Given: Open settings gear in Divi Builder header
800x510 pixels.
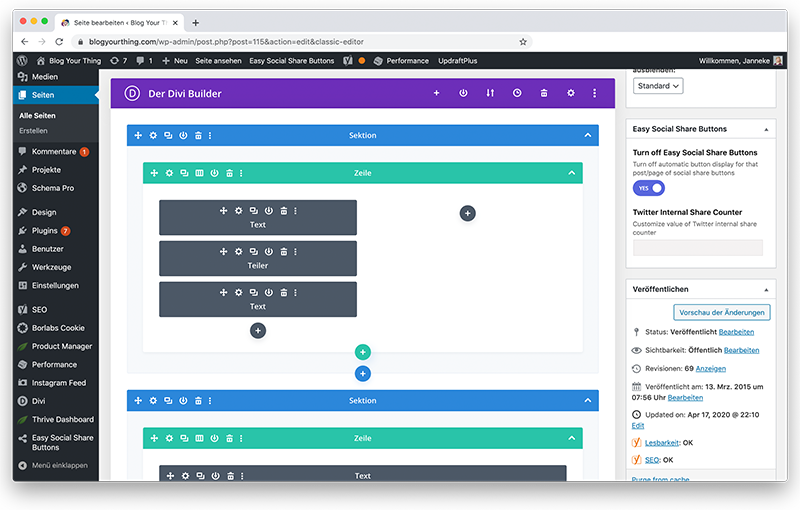Looking at the screenshot, I should (x=570, y=93).
